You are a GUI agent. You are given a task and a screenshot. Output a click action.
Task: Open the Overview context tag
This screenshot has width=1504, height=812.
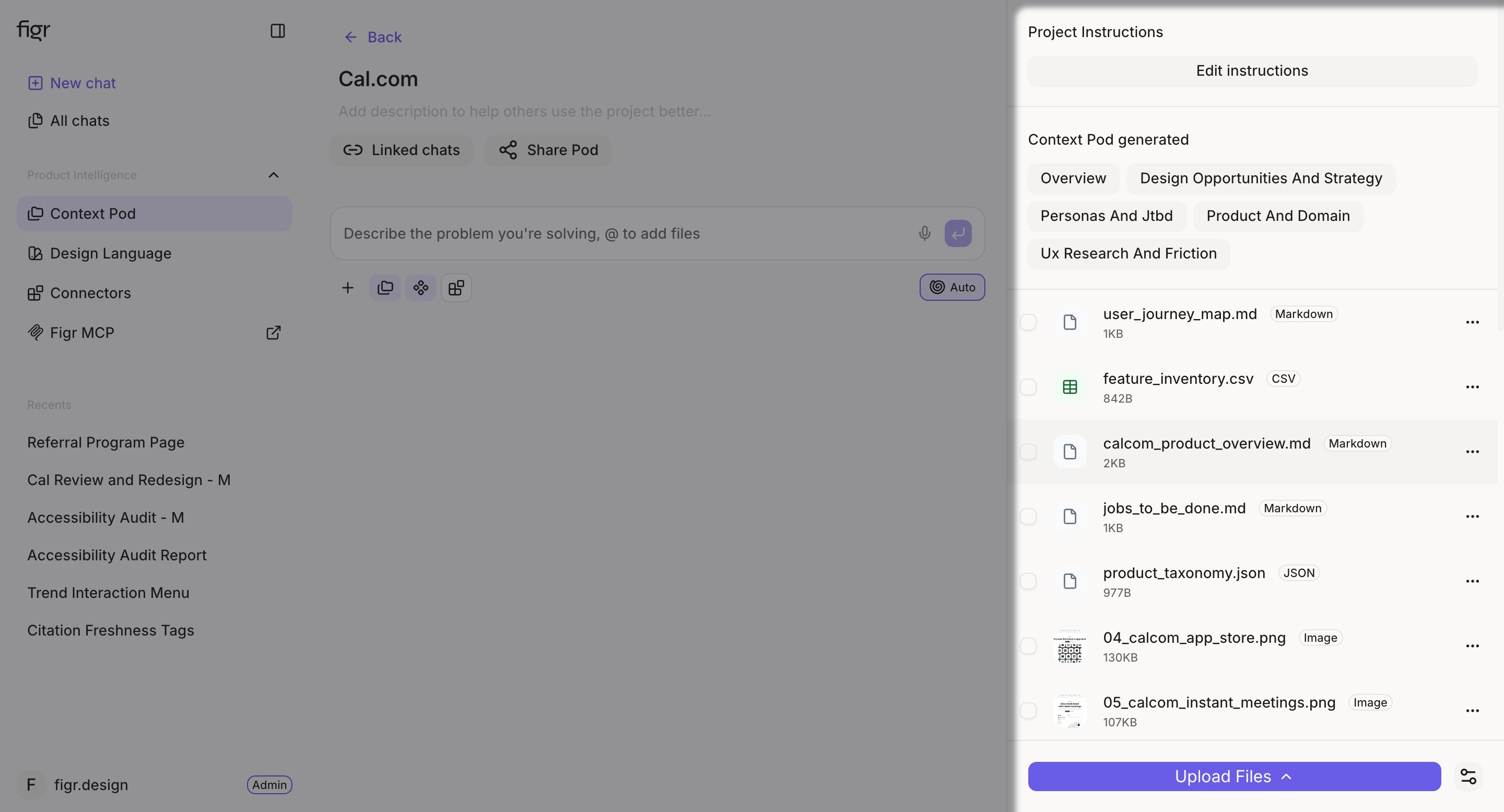[x=1073, y=179]
